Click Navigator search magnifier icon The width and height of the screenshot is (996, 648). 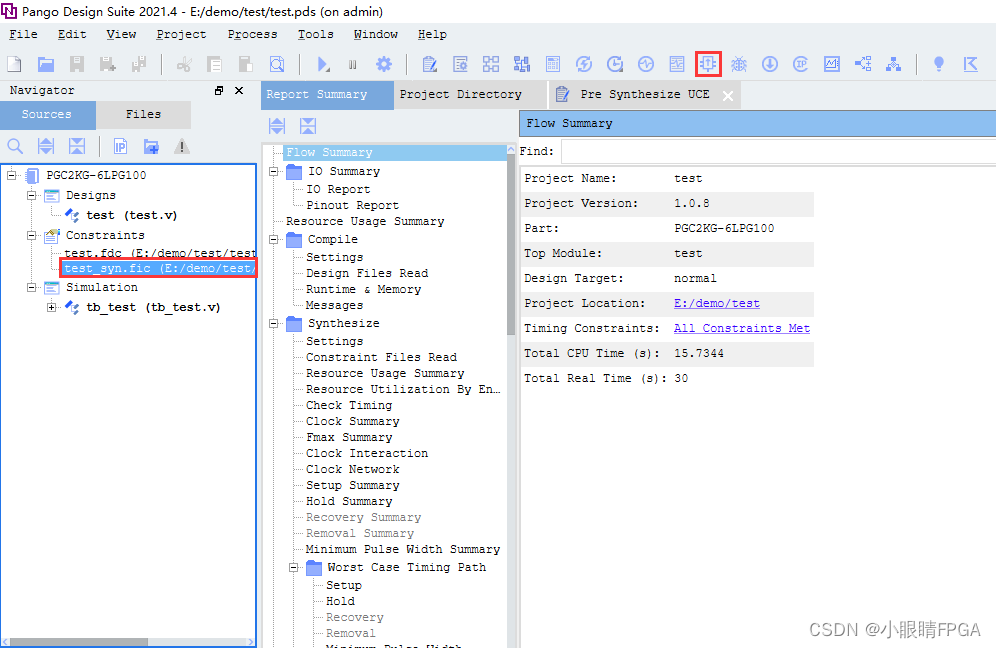15,147
